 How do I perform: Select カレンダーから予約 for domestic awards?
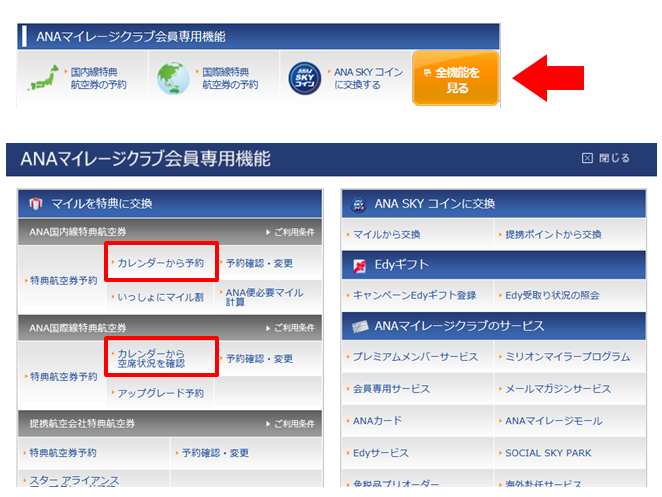[160, 263]
